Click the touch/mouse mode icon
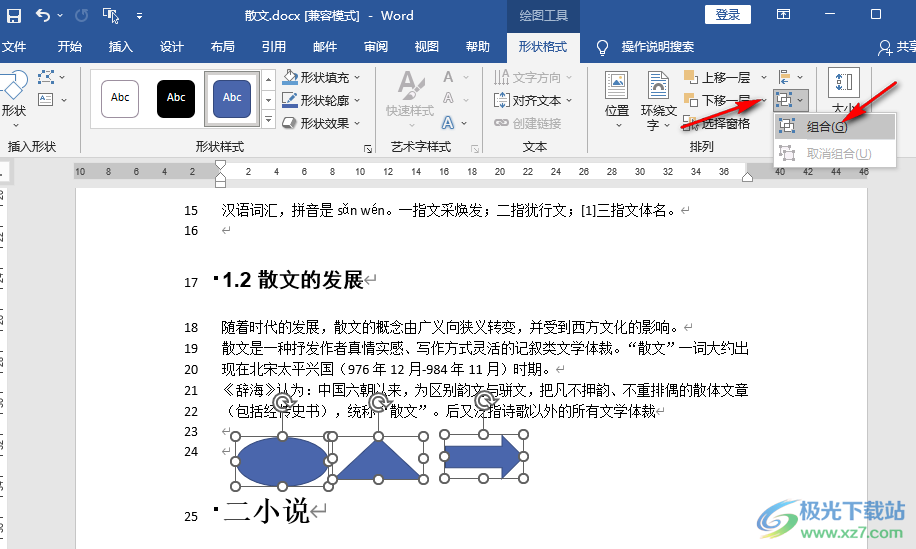The height and width of the screenshot is (549, 916). 110,15
